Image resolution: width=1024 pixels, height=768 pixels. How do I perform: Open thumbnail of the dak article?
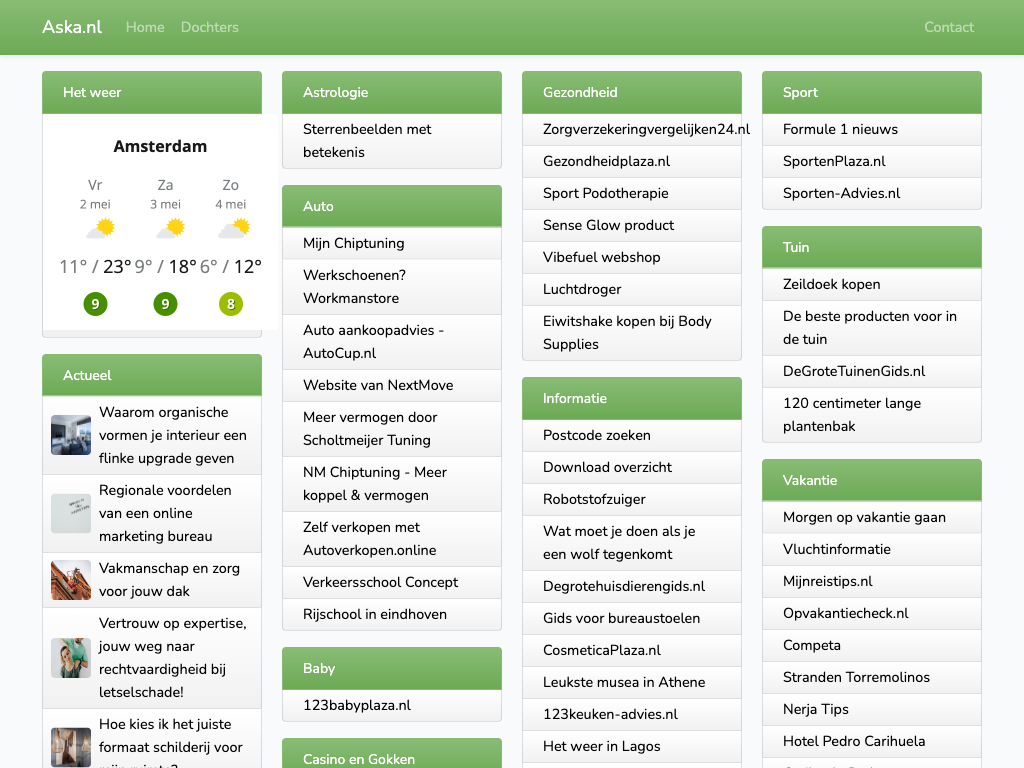[71, 580]
